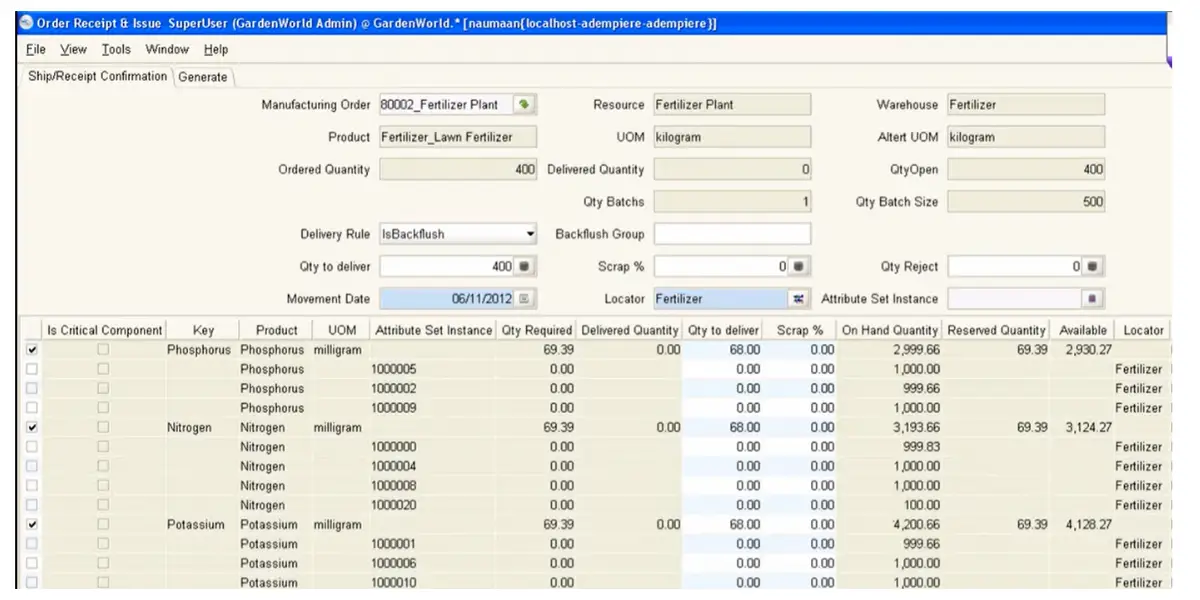Sort by the Qty Required column header
Viewport: 1200px width, 600px height.
(537, 330)
